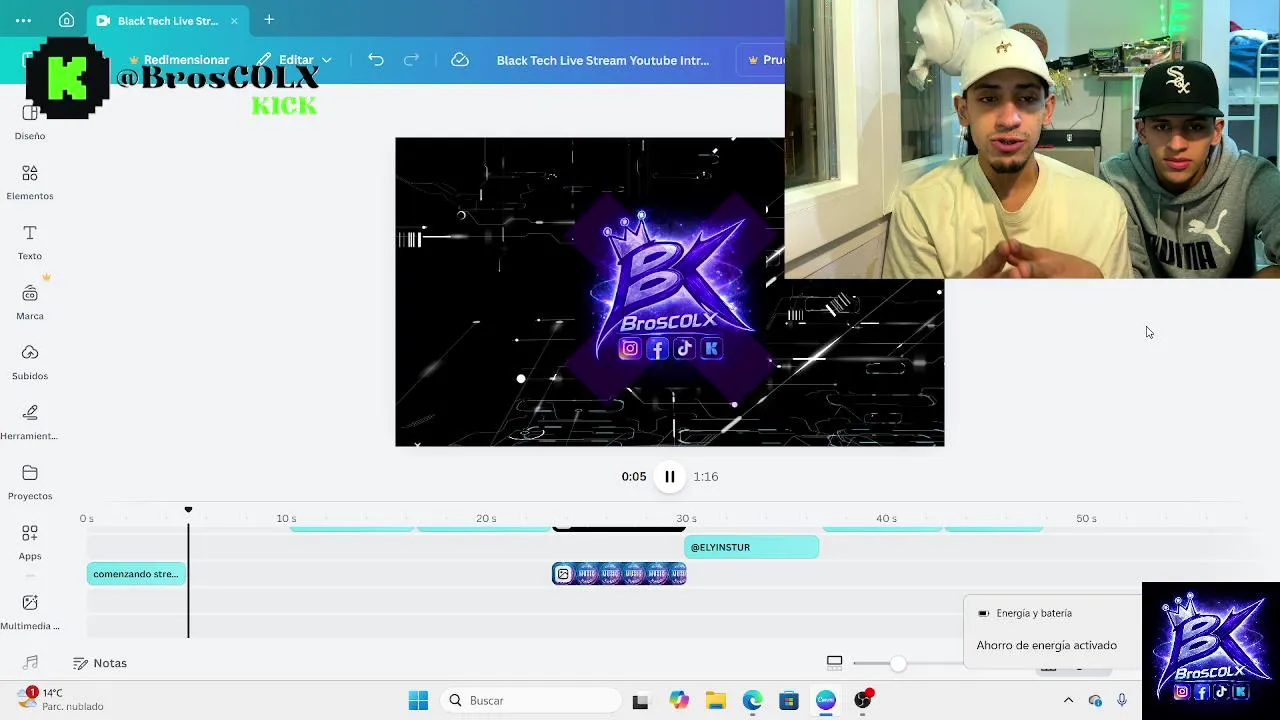
Task: Open the Multimedia panel
Action: tap(30, 613)
